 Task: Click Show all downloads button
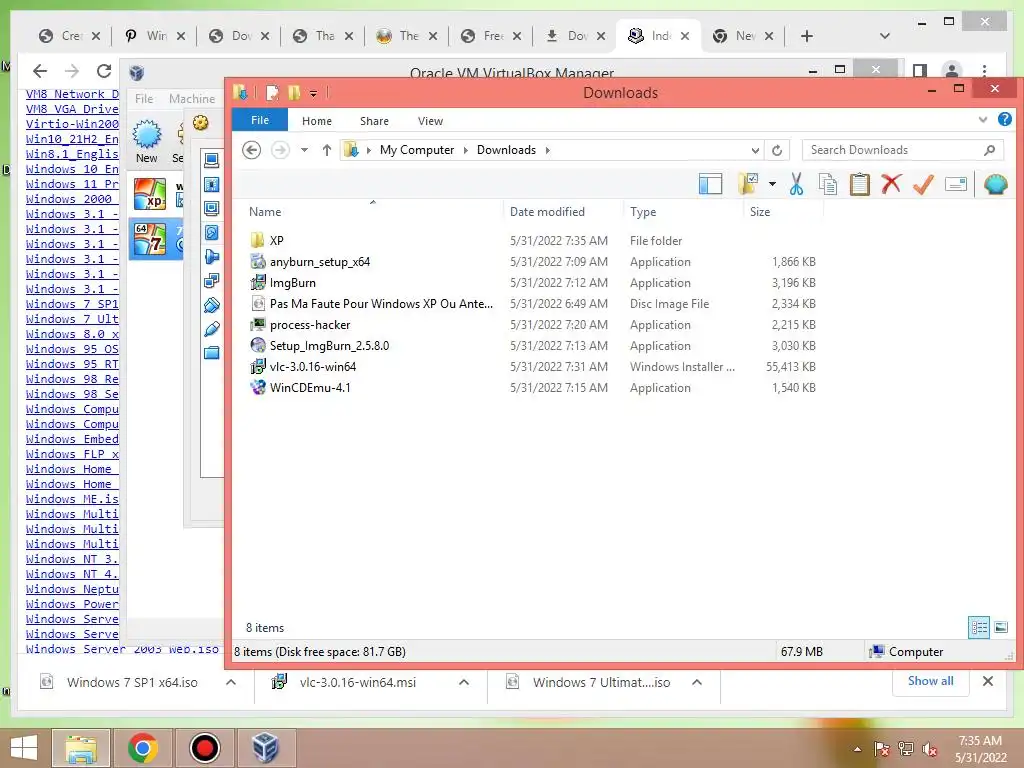tap(931, 681)
